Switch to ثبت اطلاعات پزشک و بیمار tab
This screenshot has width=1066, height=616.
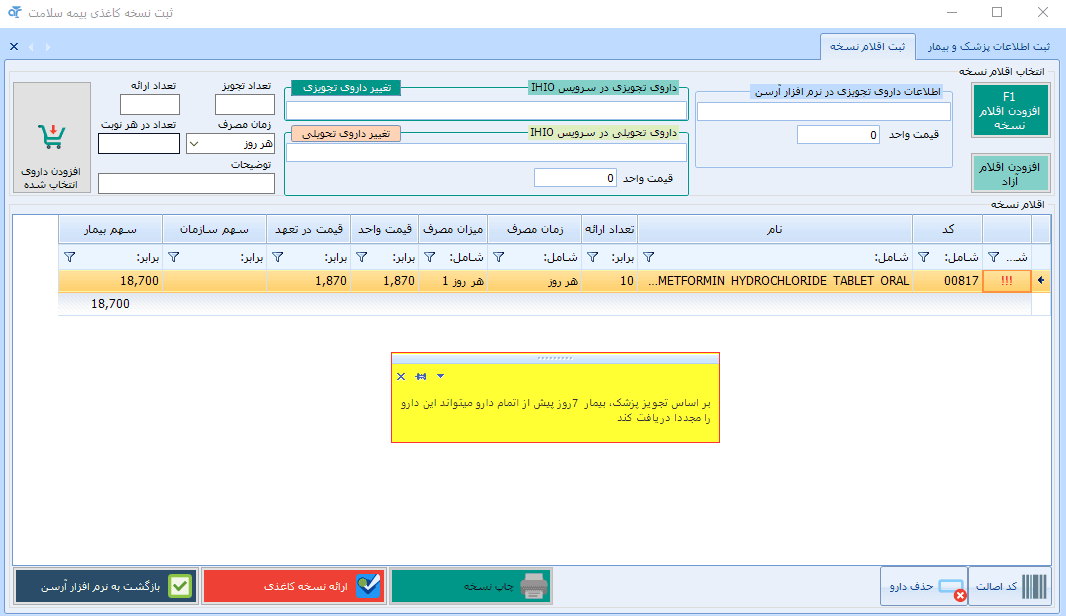988,47
